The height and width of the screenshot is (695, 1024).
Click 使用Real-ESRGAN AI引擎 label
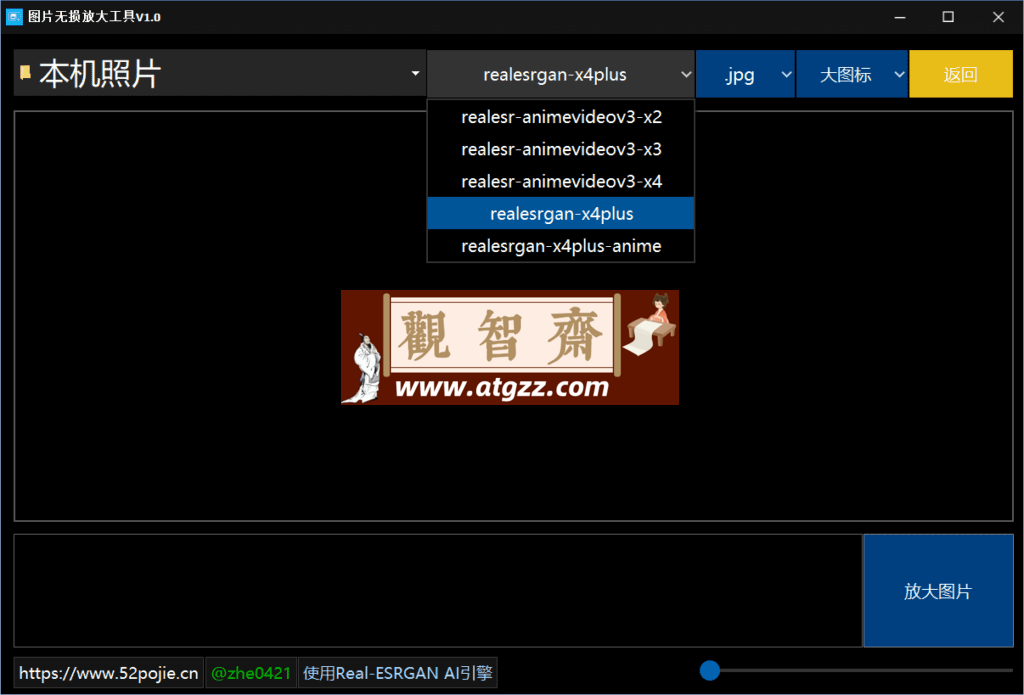398,673
